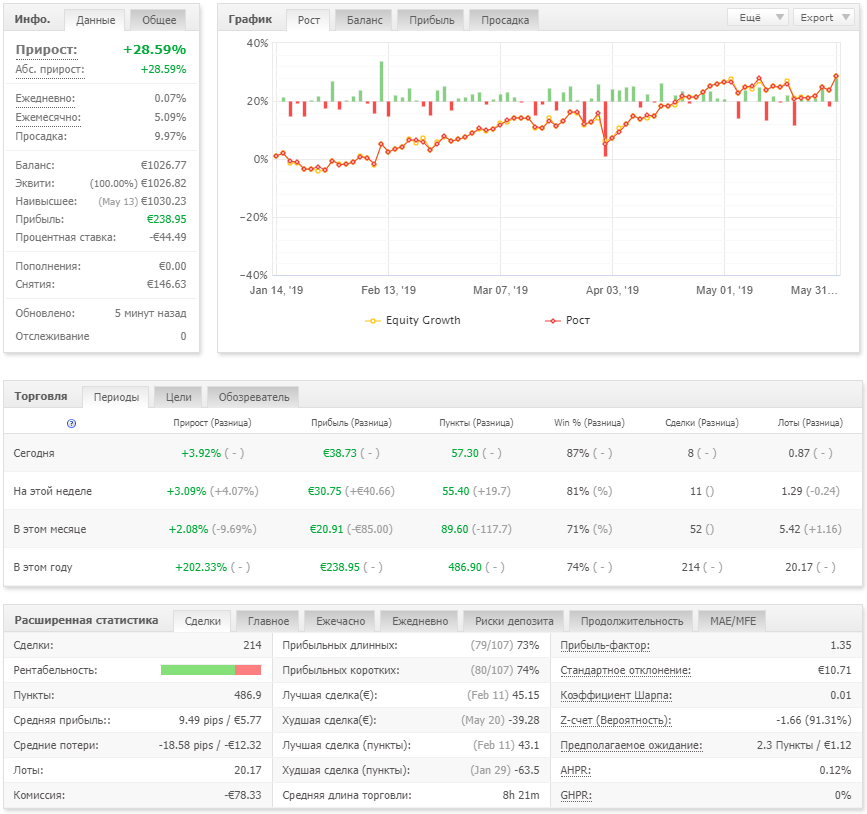The height and width of the screenshot is (814, 867).
Task: Open the Ежечасно statistics tab
Action: pyautogui.click(x=340, y=621)
